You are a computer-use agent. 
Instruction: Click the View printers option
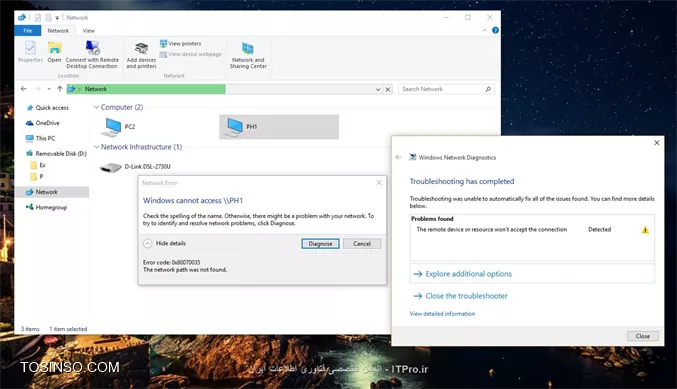(x=180, y=44)
